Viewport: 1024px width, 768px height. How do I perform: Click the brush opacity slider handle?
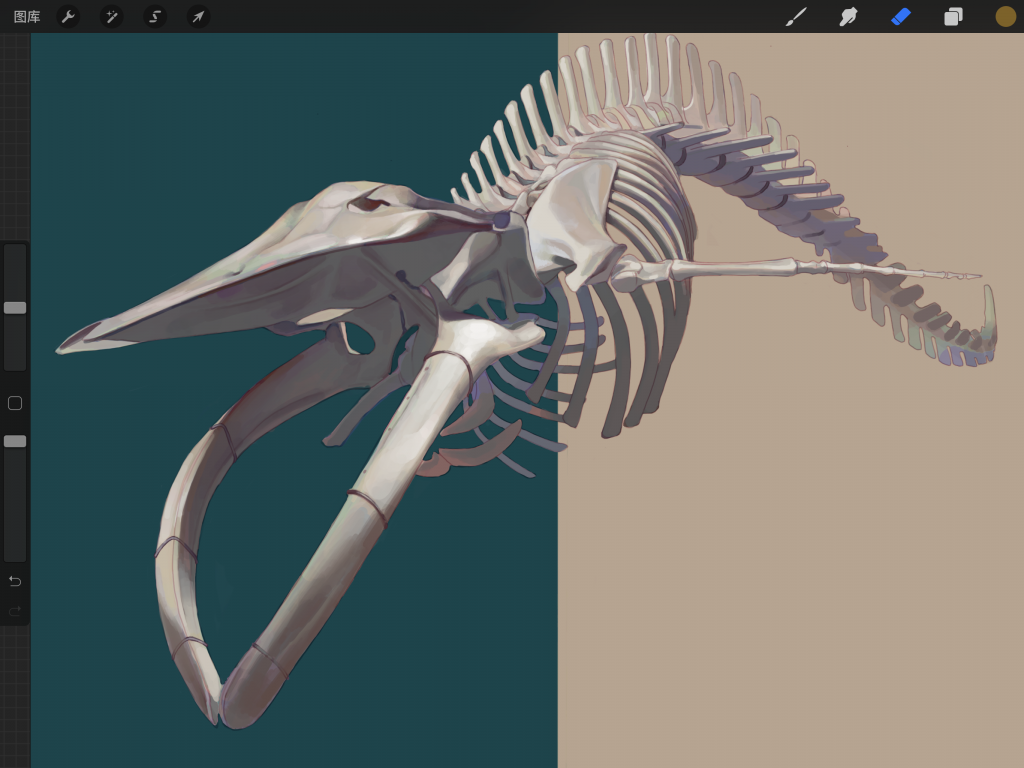15,441
